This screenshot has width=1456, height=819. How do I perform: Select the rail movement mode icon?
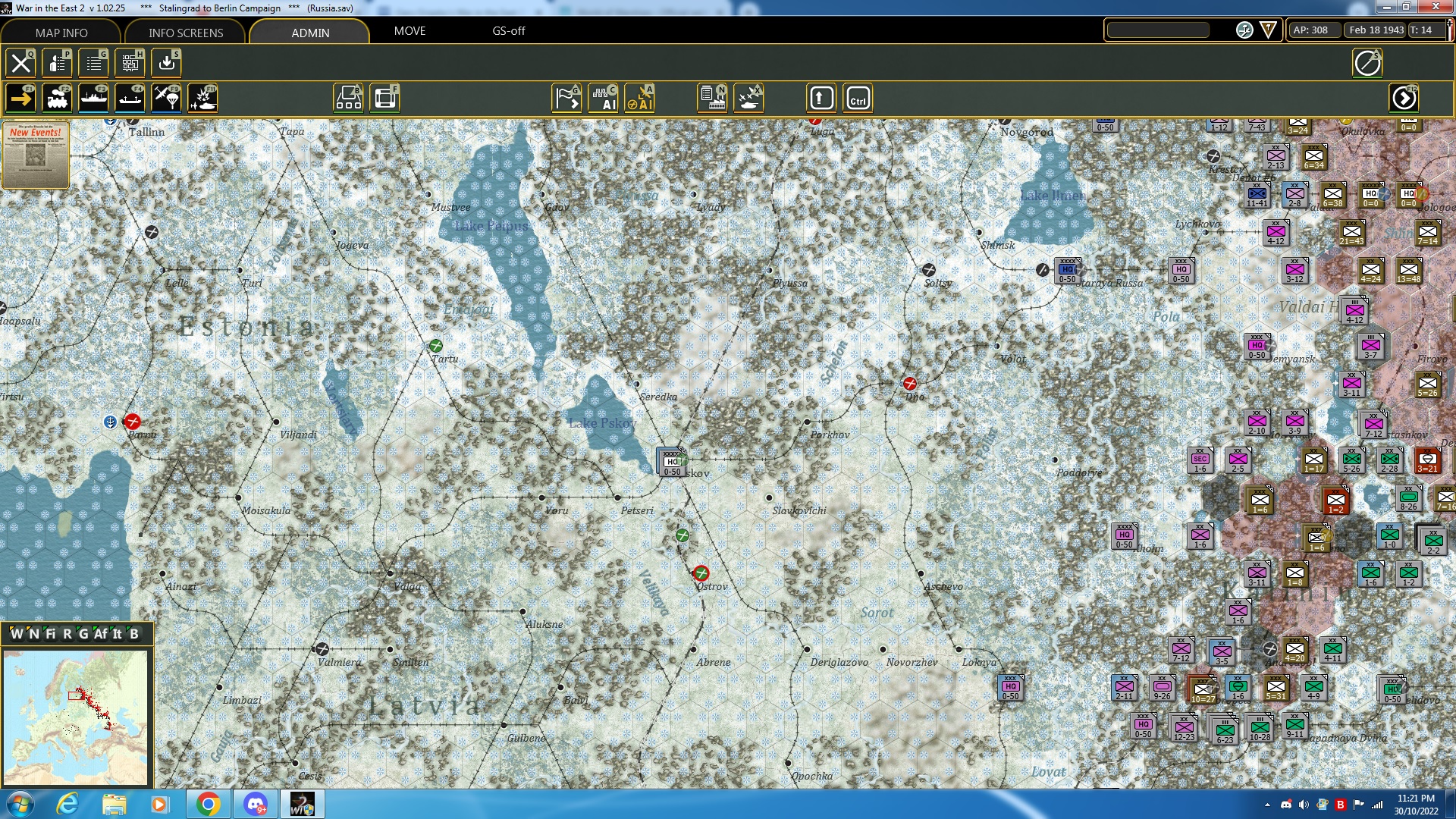[x=57, y=99]
